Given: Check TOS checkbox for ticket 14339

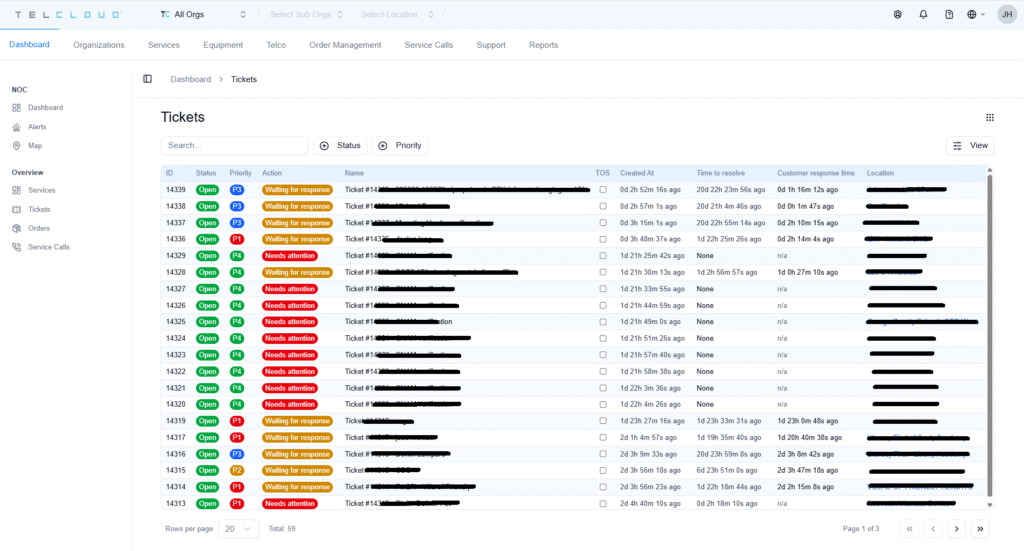Looking at the screenshot, I should pyautogui.click(x=602, y=189).
